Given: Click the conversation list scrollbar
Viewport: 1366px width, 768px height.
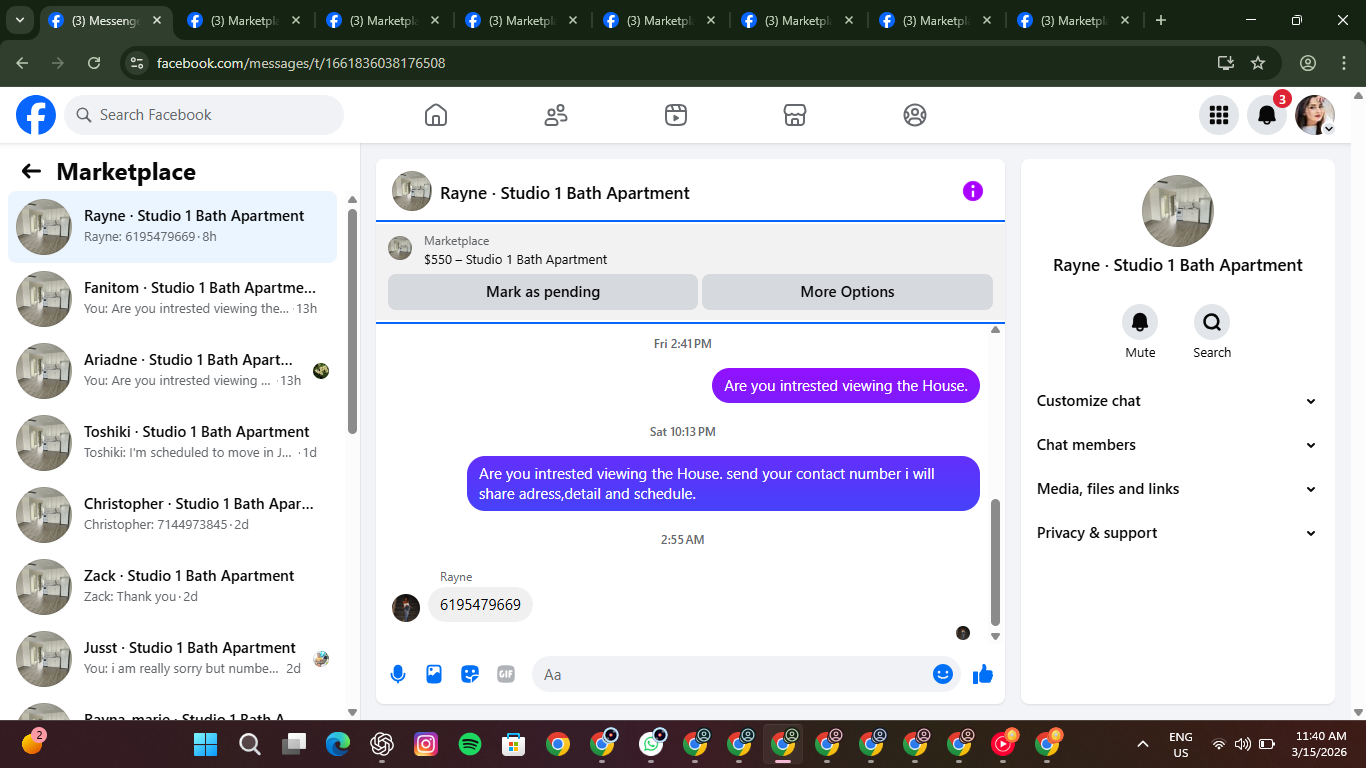Looking at the screenshot, I should pos(352,320).
